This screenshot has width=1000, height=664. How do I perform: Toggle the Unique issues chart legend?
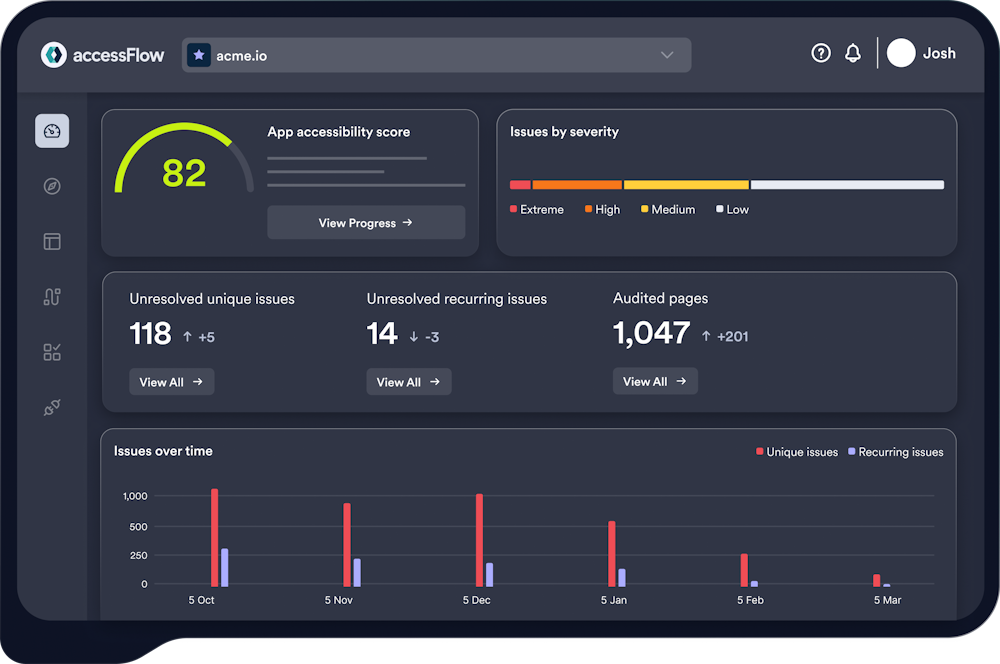pos(797,452)
